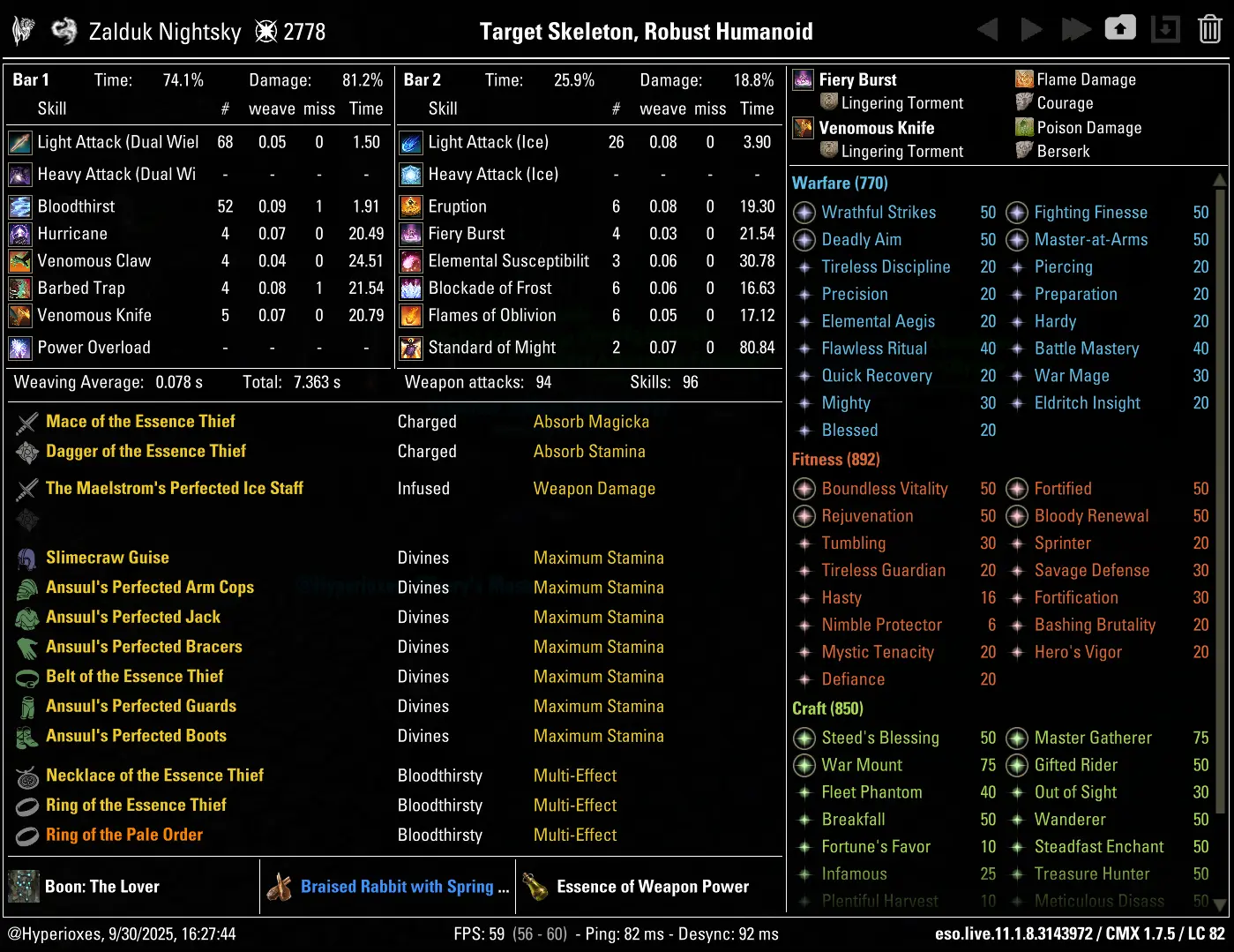Click the Fiery Burst scribing icon

pos(803,79)
